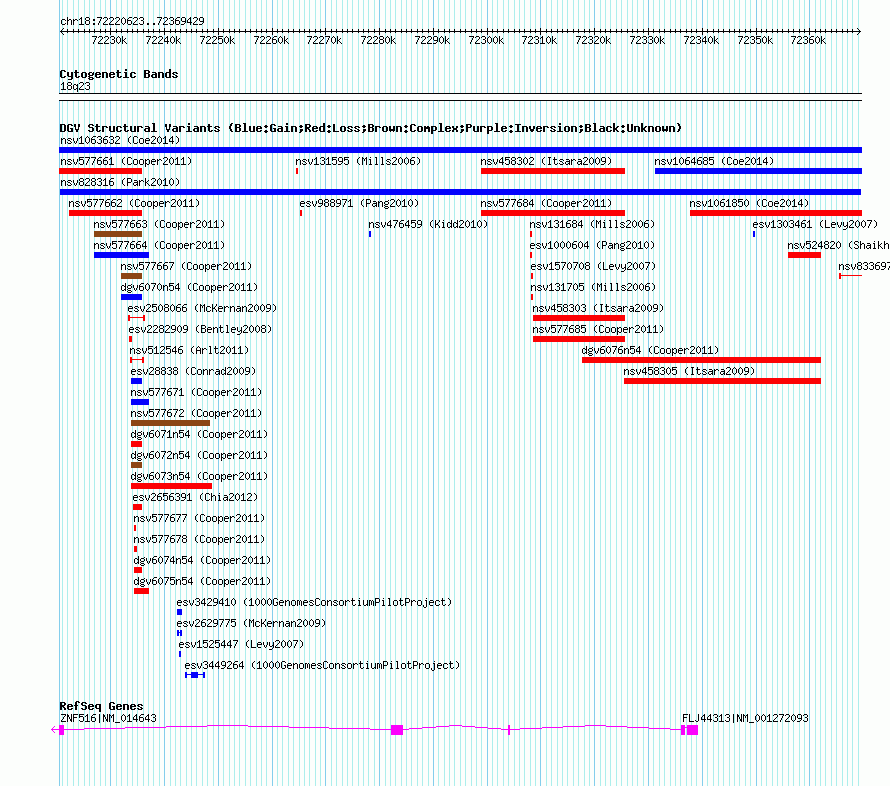Click nsv577685 (Cooper2011) label
Image resolution: width=890 pixels, height=786 pixels.
point(598,329)
